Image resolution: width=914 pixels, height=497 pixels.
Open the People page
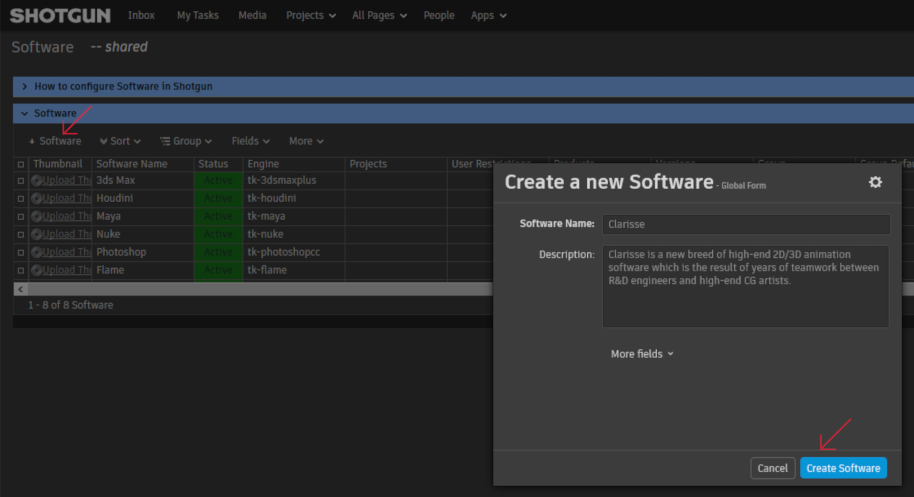point(439,16)
